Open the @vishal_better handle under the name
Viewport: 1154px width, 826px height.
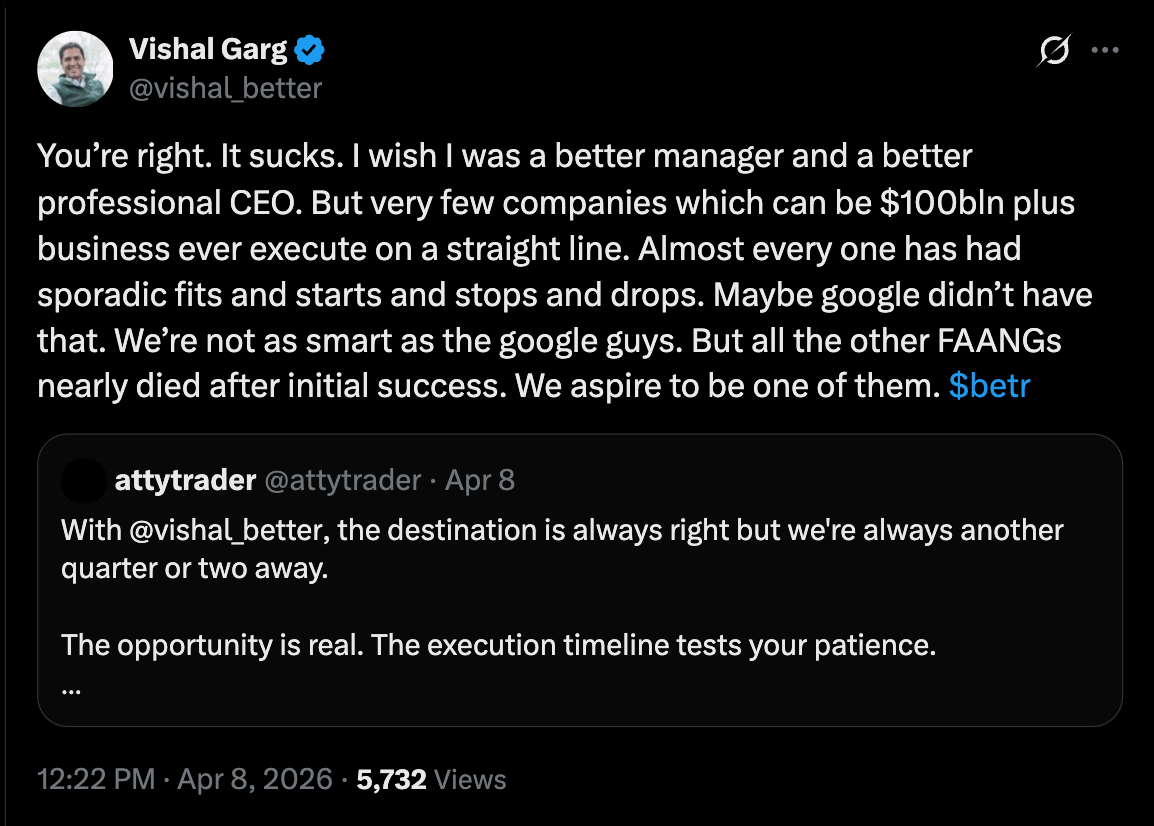coord(226,88)
